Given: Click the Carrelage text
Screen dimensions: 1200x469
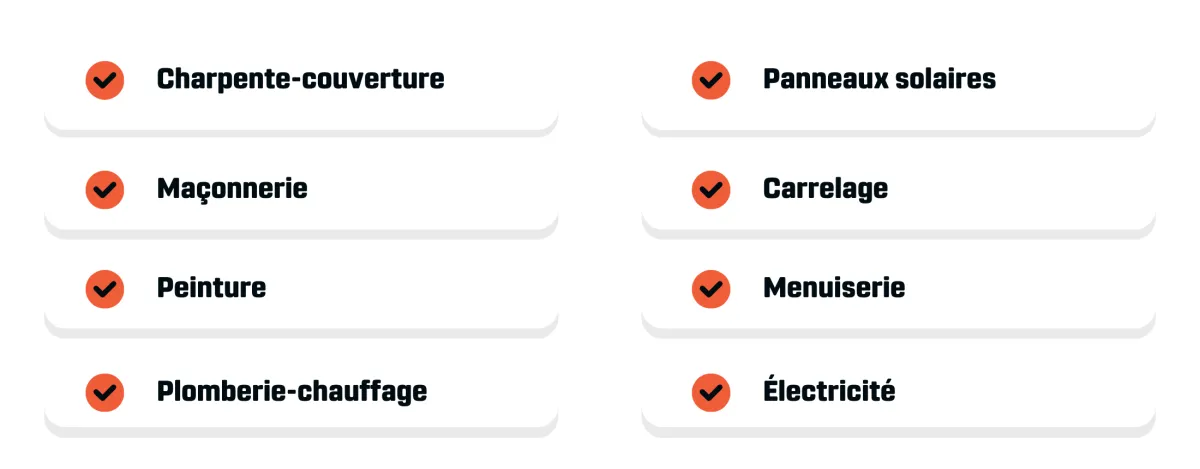Looking at the screenshot, I should [825, 188].
